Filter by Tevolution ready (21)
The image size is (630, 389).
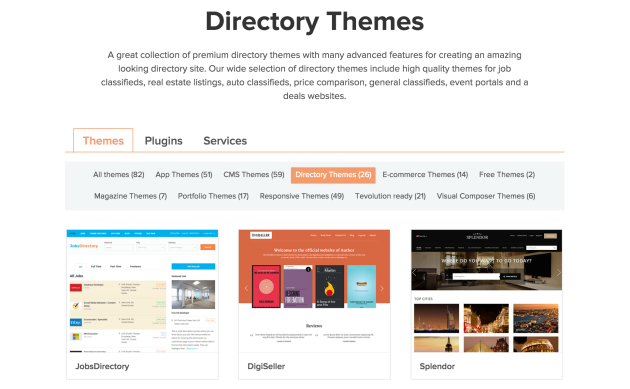coord(390,196)
